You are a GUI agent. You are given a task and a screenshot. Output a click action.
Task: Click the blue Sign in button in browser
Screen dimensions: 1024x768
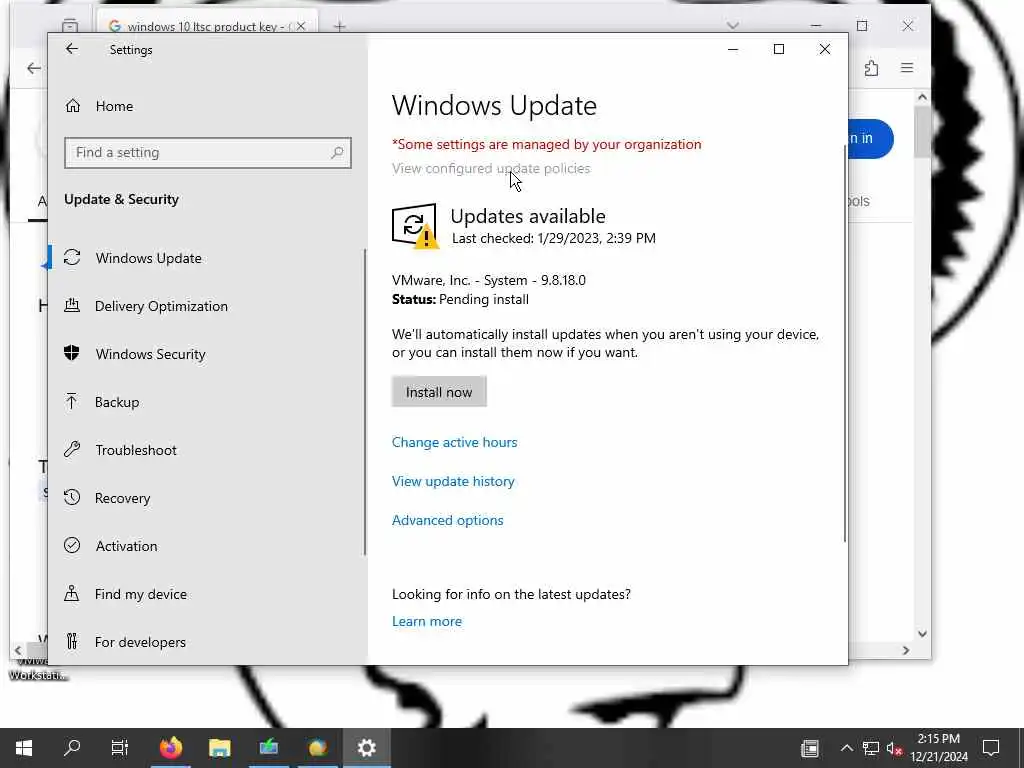click(870, 138)
